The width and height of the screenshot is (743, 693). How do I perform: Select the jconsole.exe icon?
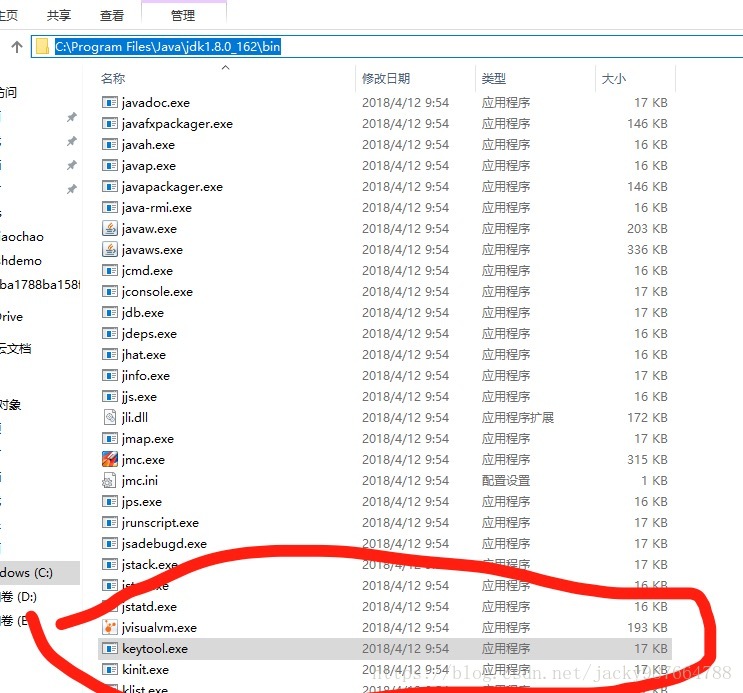tap(109, 292)
